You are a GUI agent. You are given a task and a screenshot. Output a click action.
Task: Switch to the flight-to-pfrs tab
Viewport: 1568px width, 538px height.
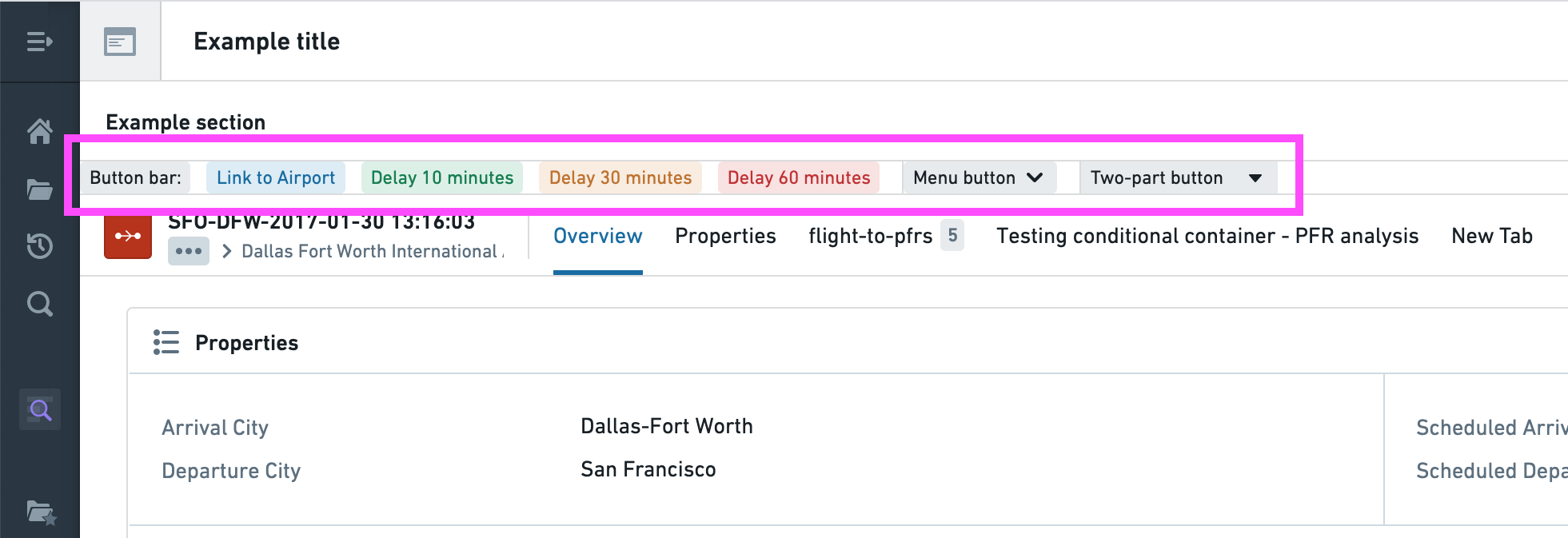[x=886, y=236]
